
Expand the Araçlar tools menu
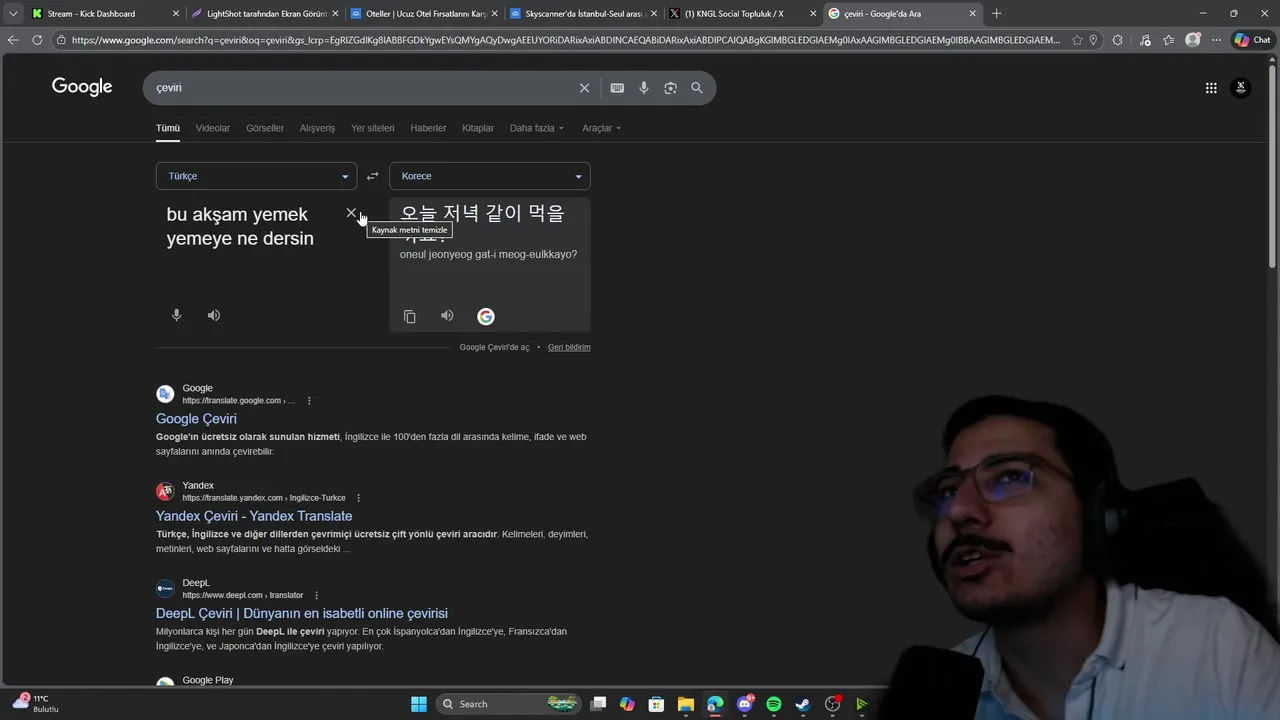602,128
